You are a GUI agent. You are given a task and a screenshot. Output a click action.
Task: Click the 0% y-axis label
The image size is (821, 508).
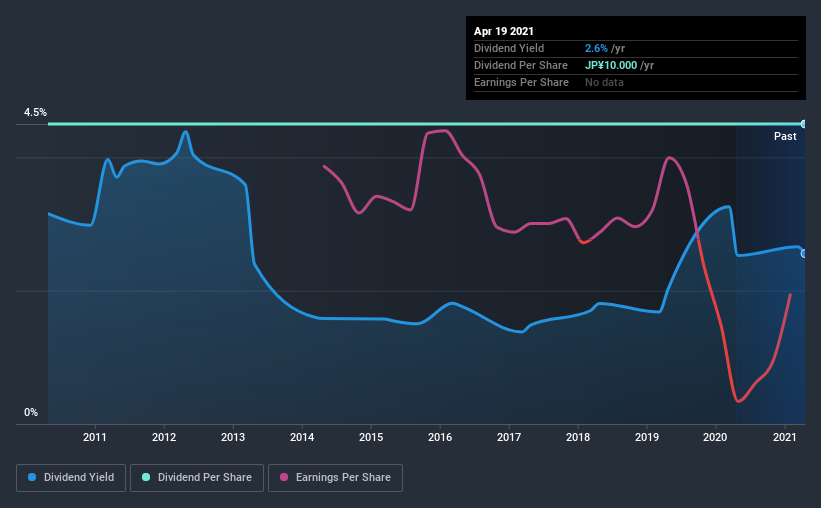31,413
